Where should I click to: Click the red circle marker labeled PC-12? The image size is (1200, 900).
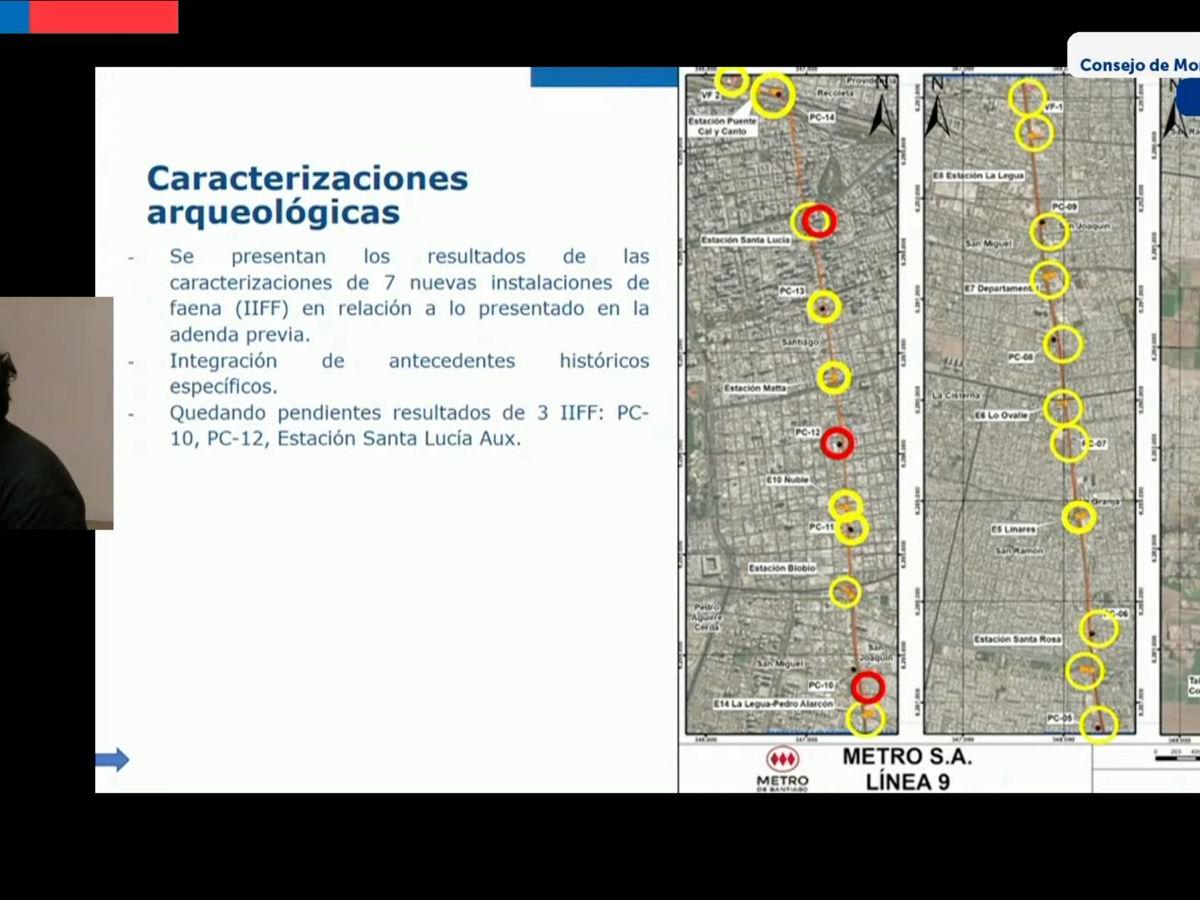click(x=837, y=445)
